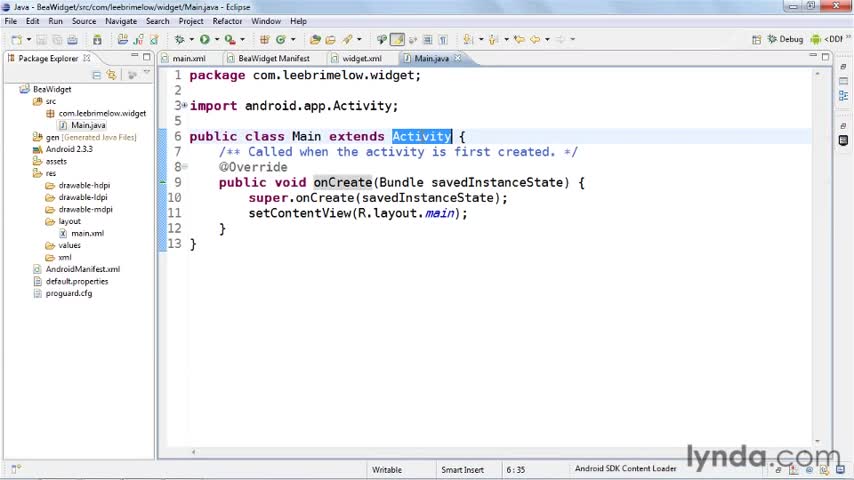Screen dimensions: 854x480
Task: Open the New wizard dropdown arrow
Action: tap(29, 40)
